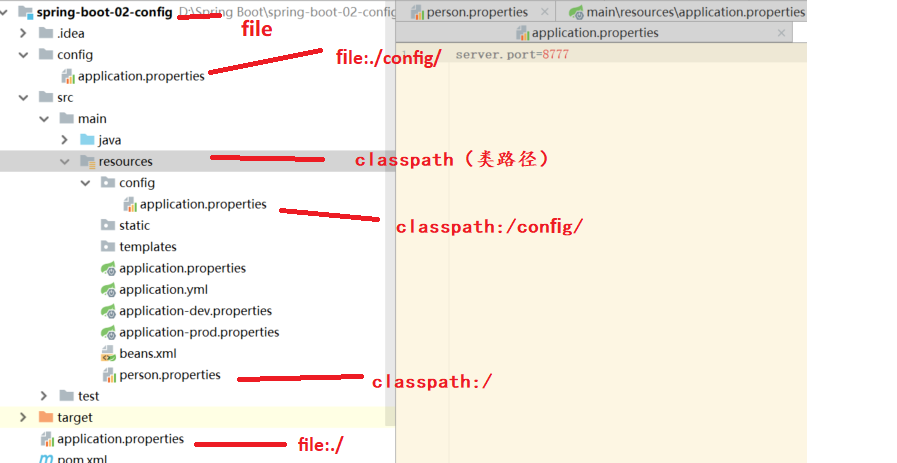Viewport: 897px width, 463px height.
Task: Collapse the root config folder
Action: [x=23, y=55]
